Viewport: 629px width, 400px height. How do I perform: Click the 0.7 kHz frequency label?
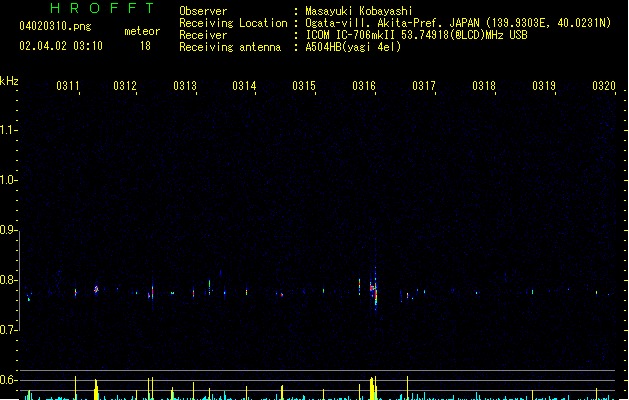click(x=8, y=330)
